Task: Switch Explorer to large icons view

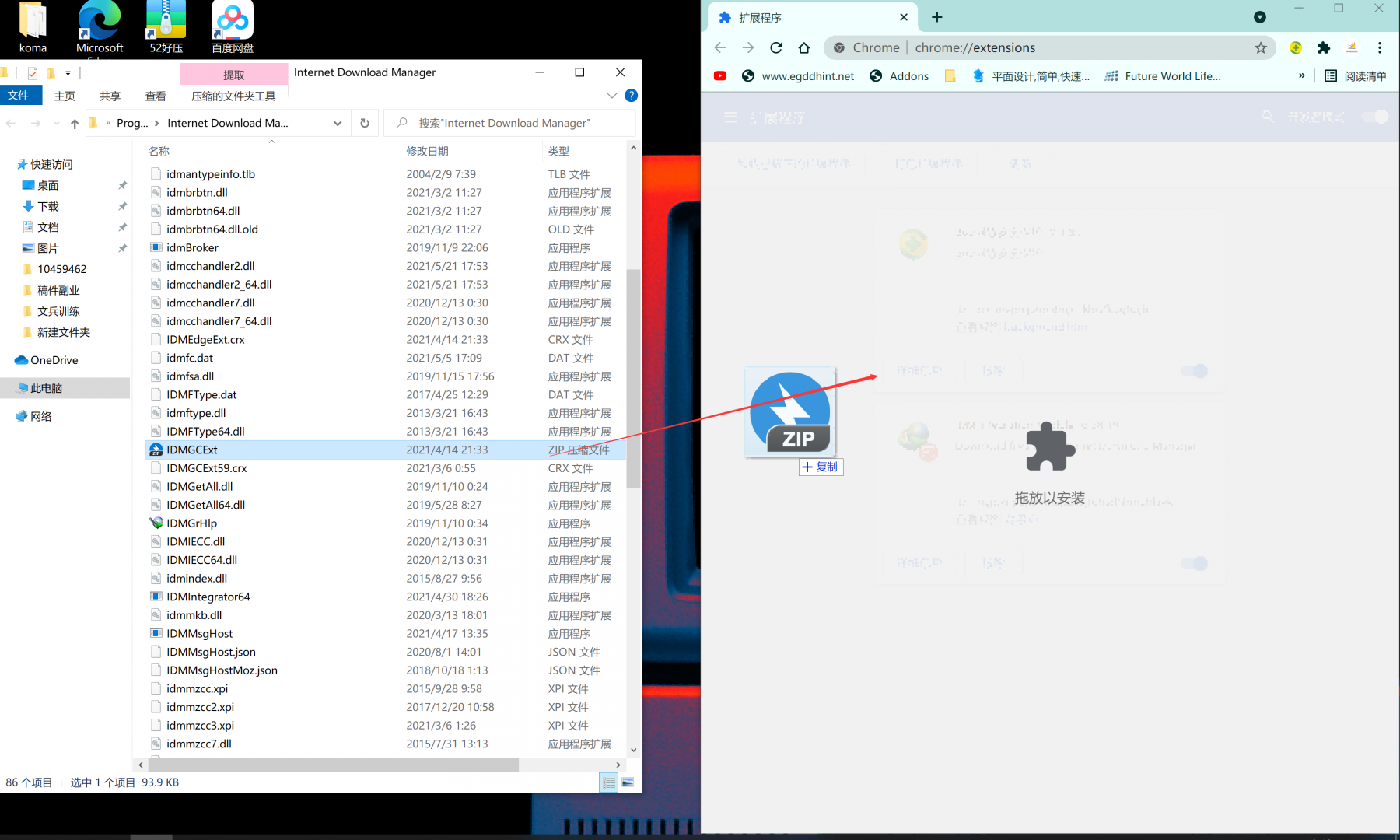Action: [628, 782]
